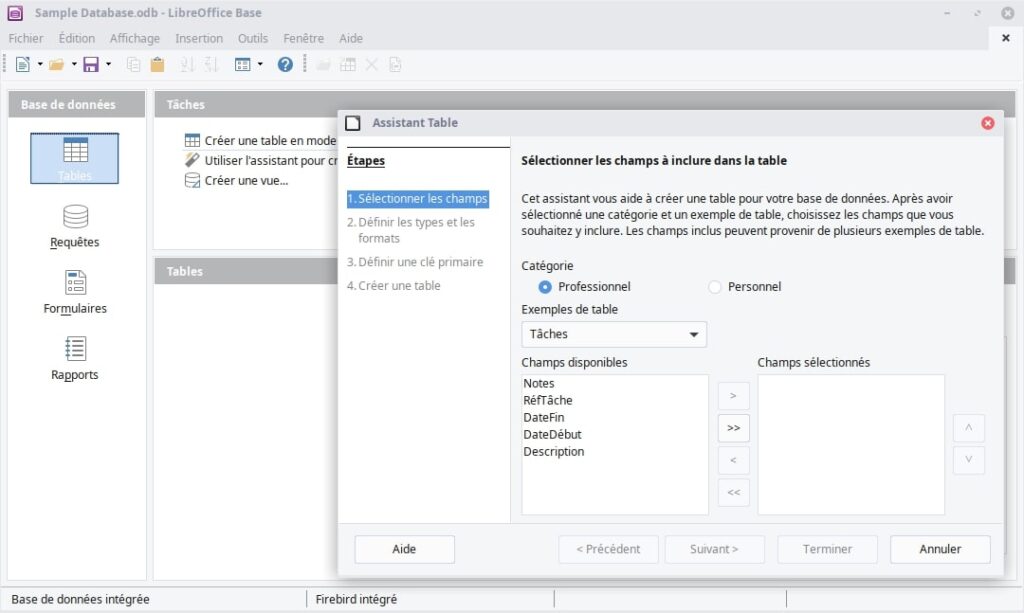Click the Annuler button
1024x613 pixels.
pos(939,549)
